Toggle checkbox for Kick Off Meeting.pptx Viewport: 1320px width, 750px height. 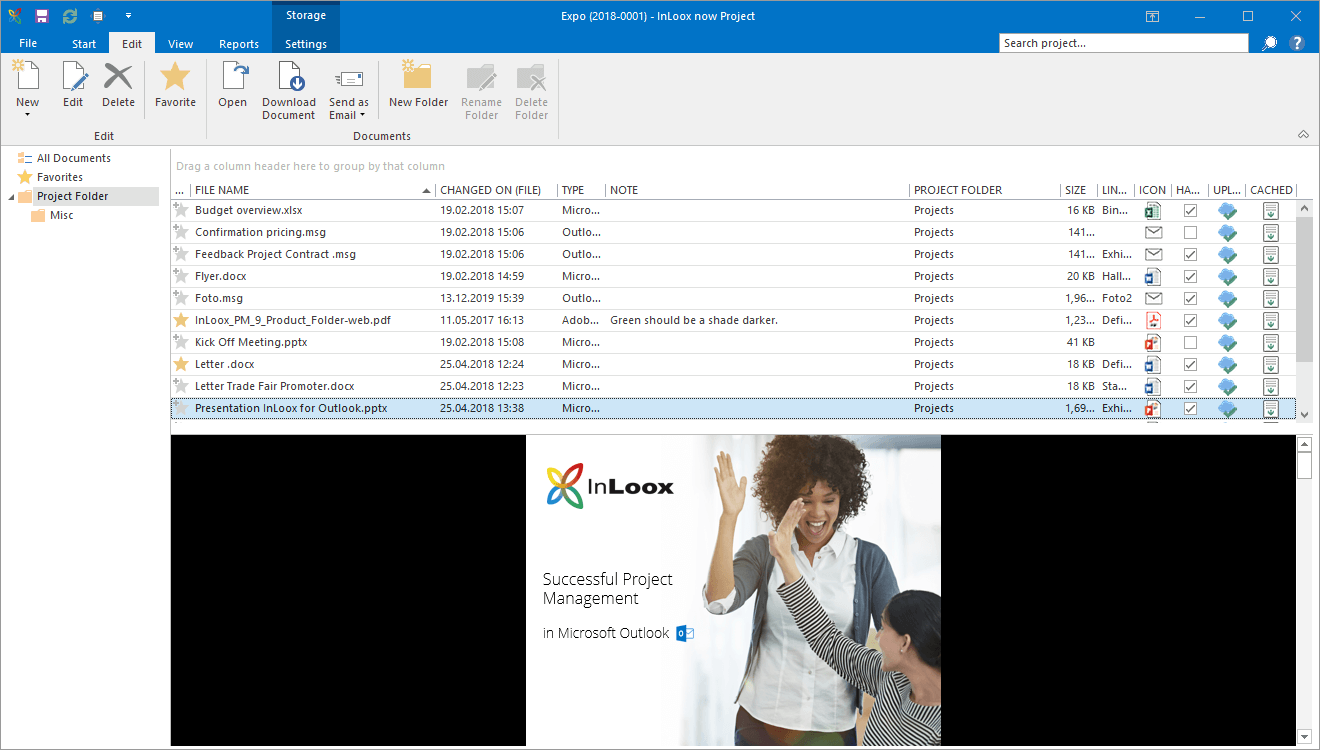click(1190, 342)
